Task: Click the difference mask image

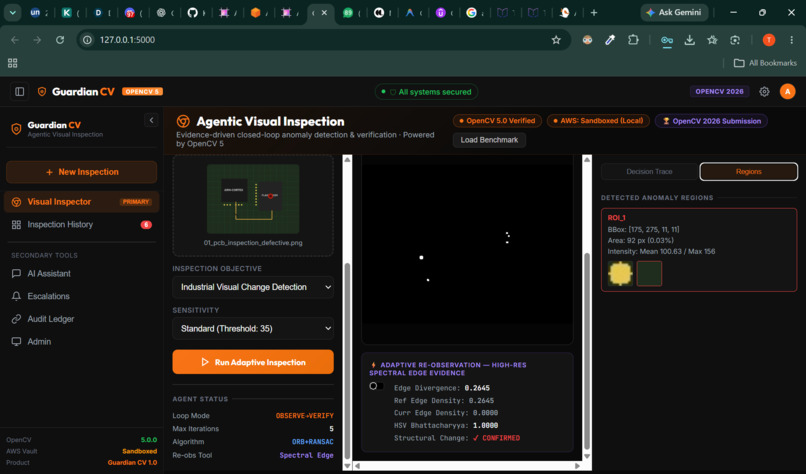Action: (x=467, y=244)
